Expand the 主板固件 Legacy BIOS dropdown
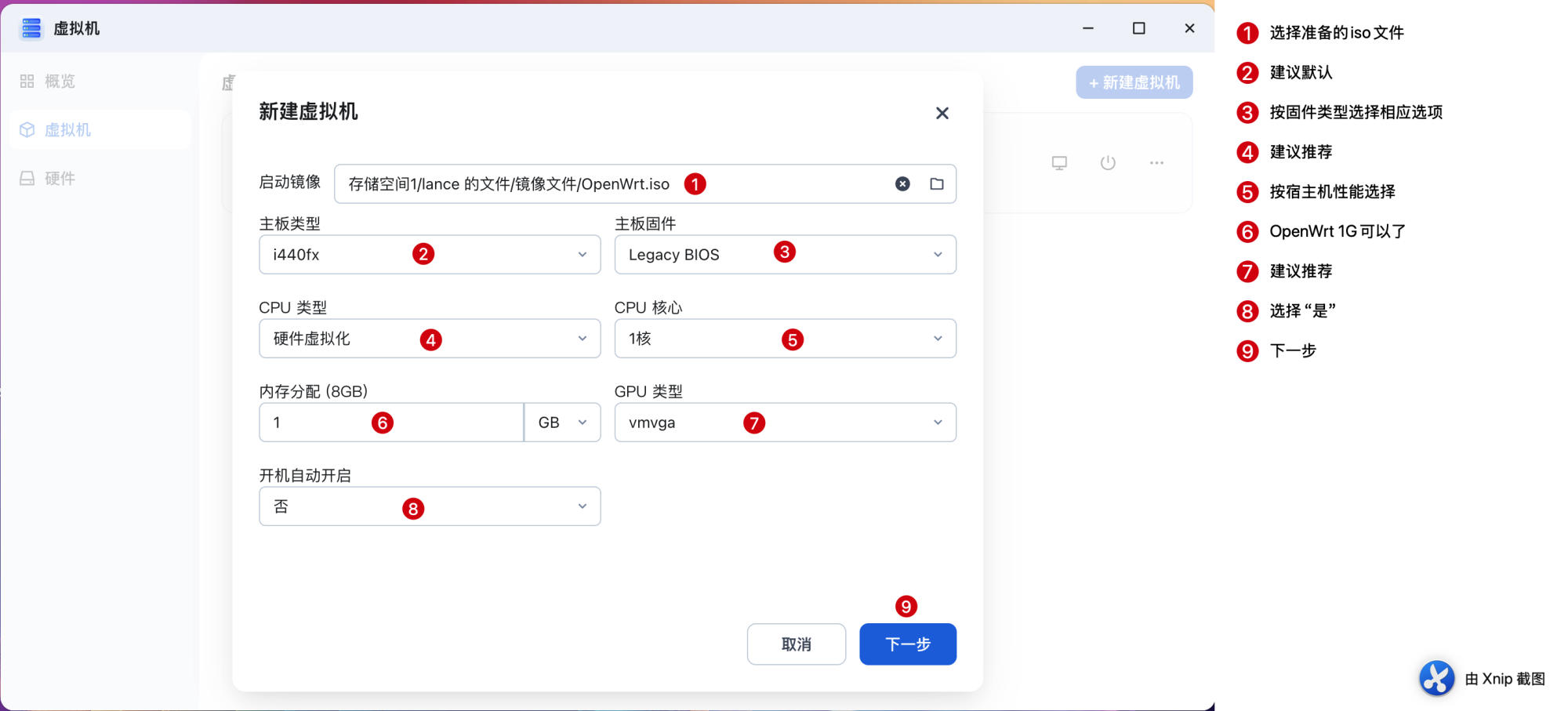This screenshot has width=1568, height=711. 785,255
